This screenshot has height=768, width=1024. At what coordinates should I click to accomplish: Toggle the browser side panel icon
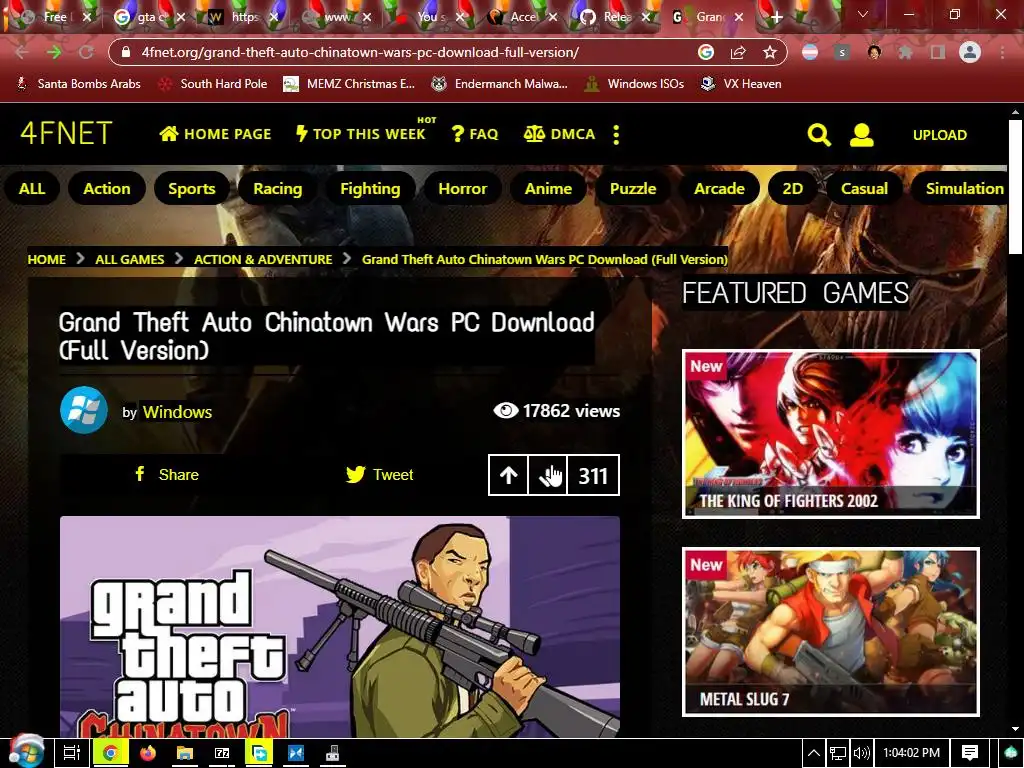(937, 52)
